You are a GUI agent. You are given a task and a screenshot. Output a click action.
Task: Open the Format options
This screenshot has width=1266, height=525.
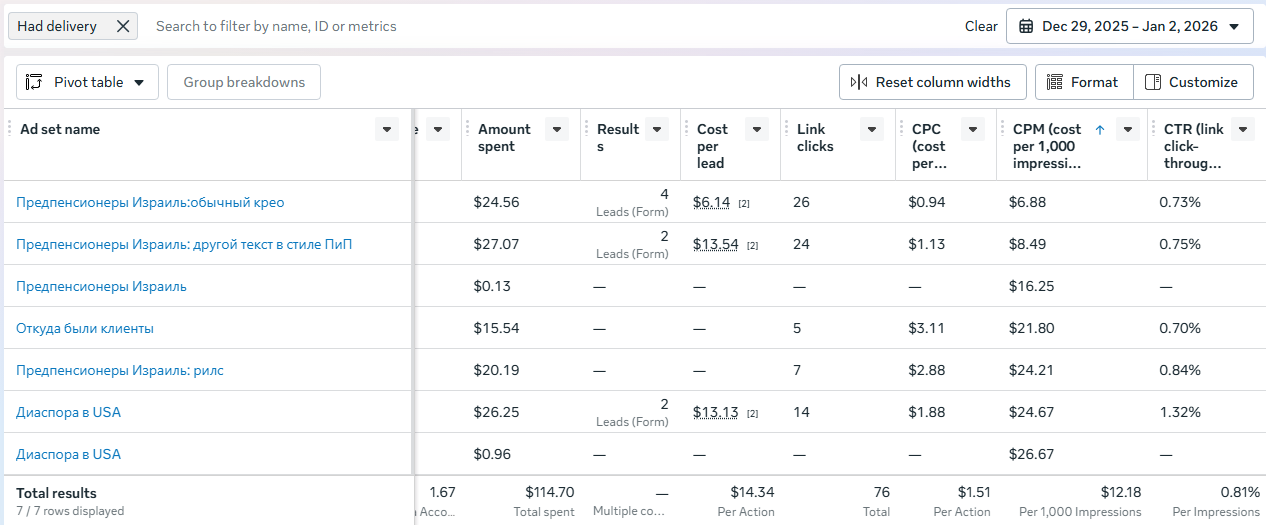[x=1084, y=82]
